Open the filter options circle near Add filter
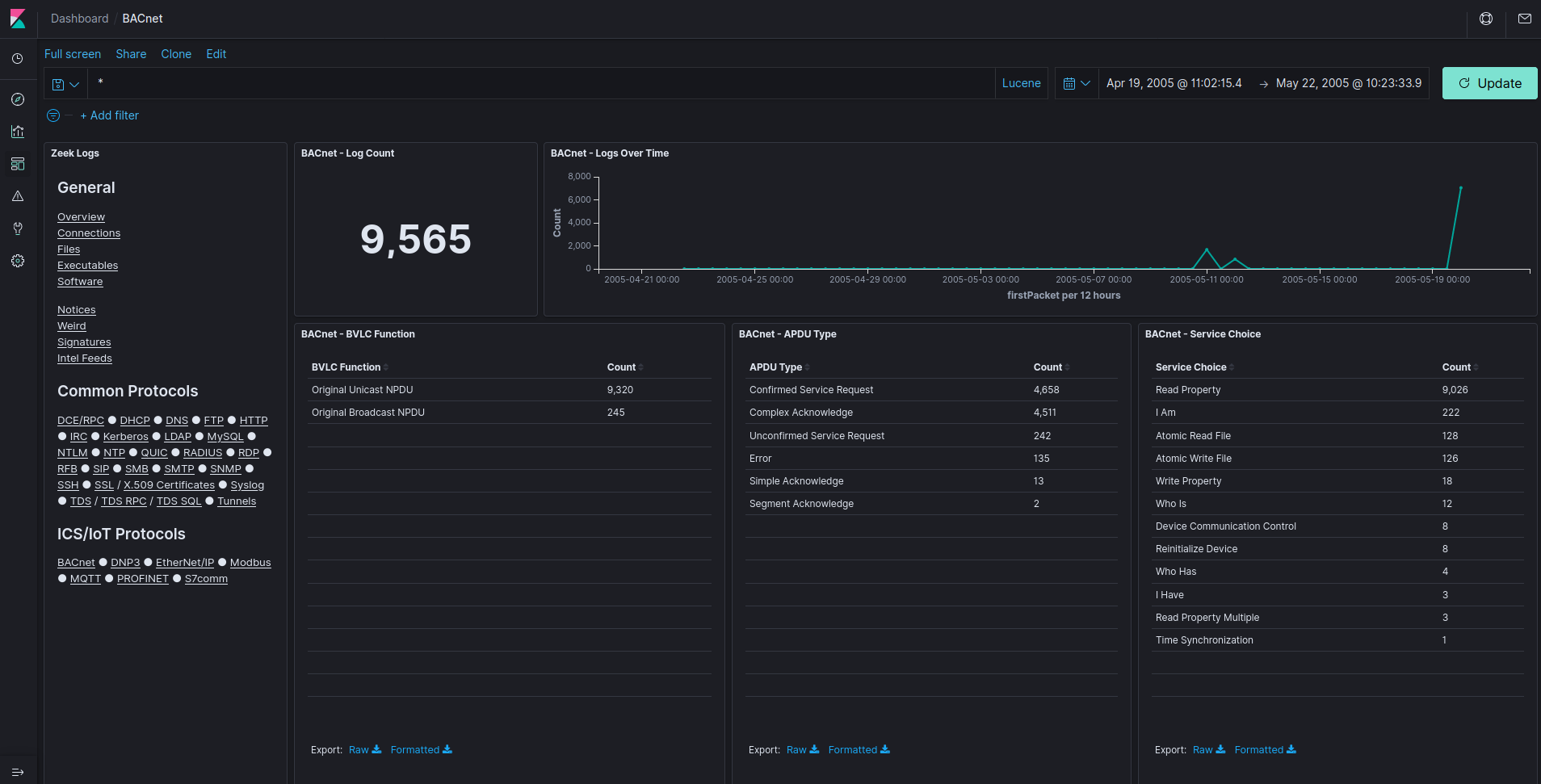The width and height of the screenshot is (1541, 784). coord(52,115)
